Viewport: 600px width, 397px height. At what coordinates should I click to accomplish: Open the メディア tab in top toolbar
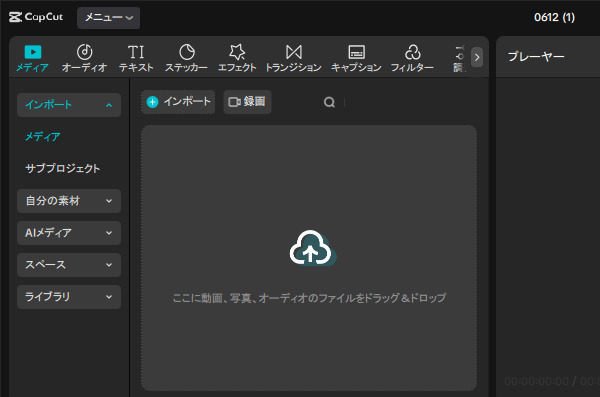(32, 59)
